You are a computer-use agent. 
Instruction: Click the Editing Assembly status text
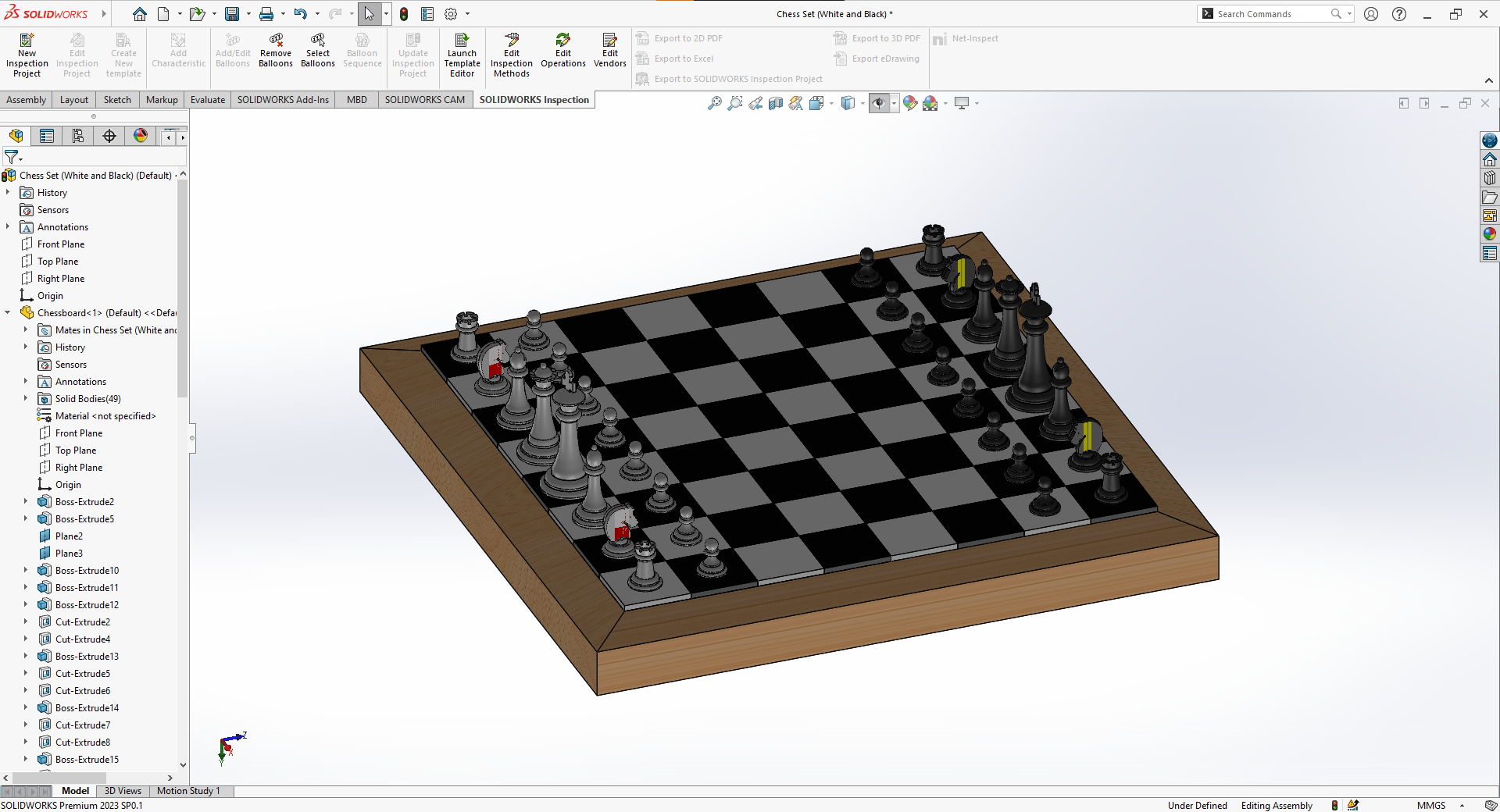(x=1277, y=806)
